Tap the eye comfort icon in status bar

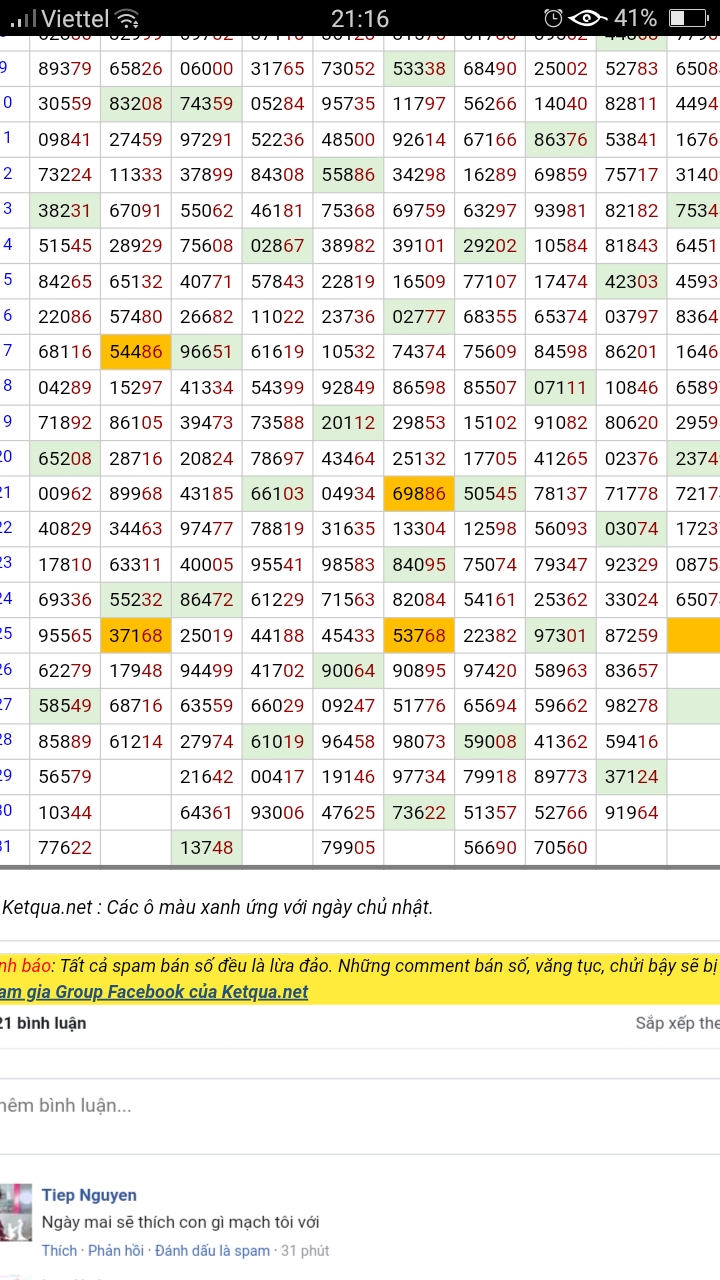tap(587, 18)
